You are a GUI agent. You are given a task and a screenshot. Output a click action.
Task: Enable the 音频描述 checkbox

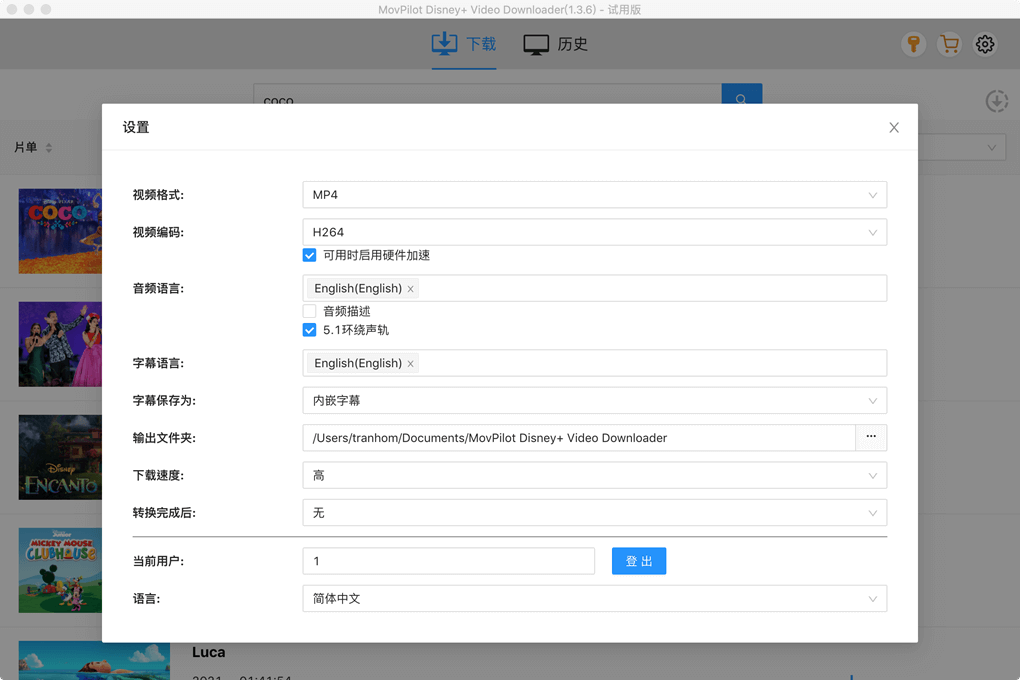pos(310,311)
